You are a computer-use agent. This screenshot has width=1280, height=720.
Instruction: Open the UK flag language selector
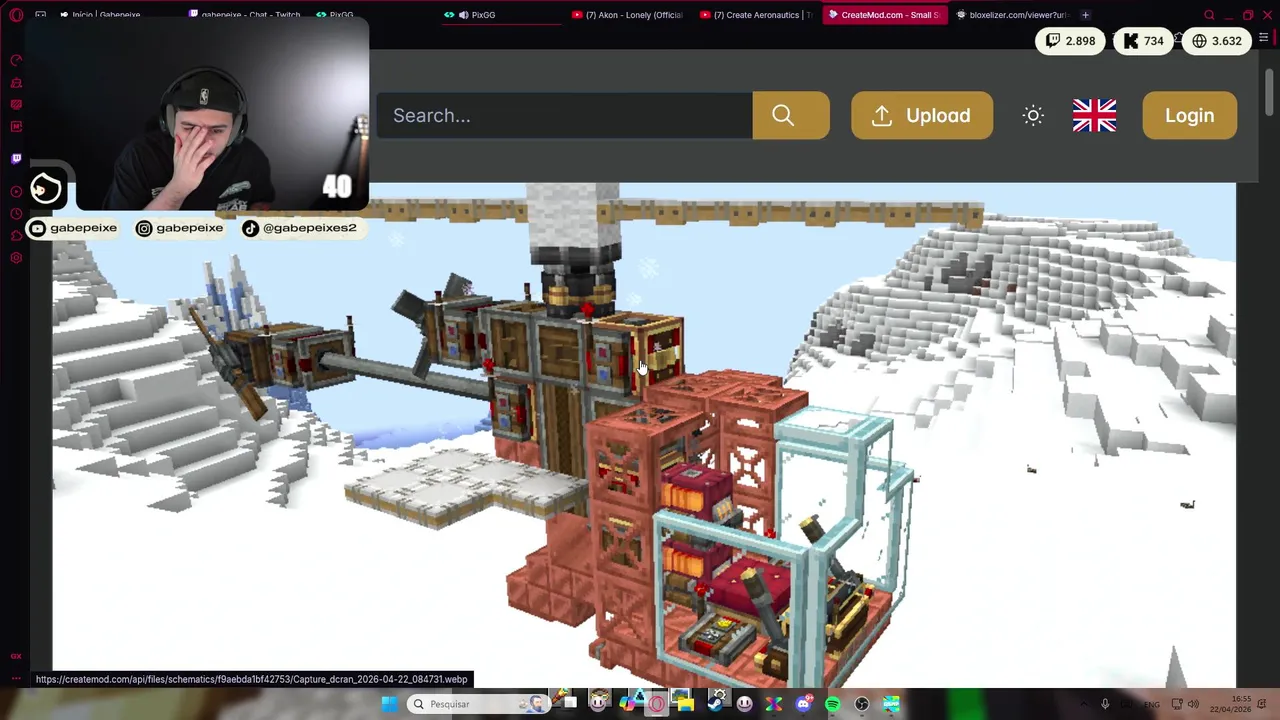[x=1094, y=116]
